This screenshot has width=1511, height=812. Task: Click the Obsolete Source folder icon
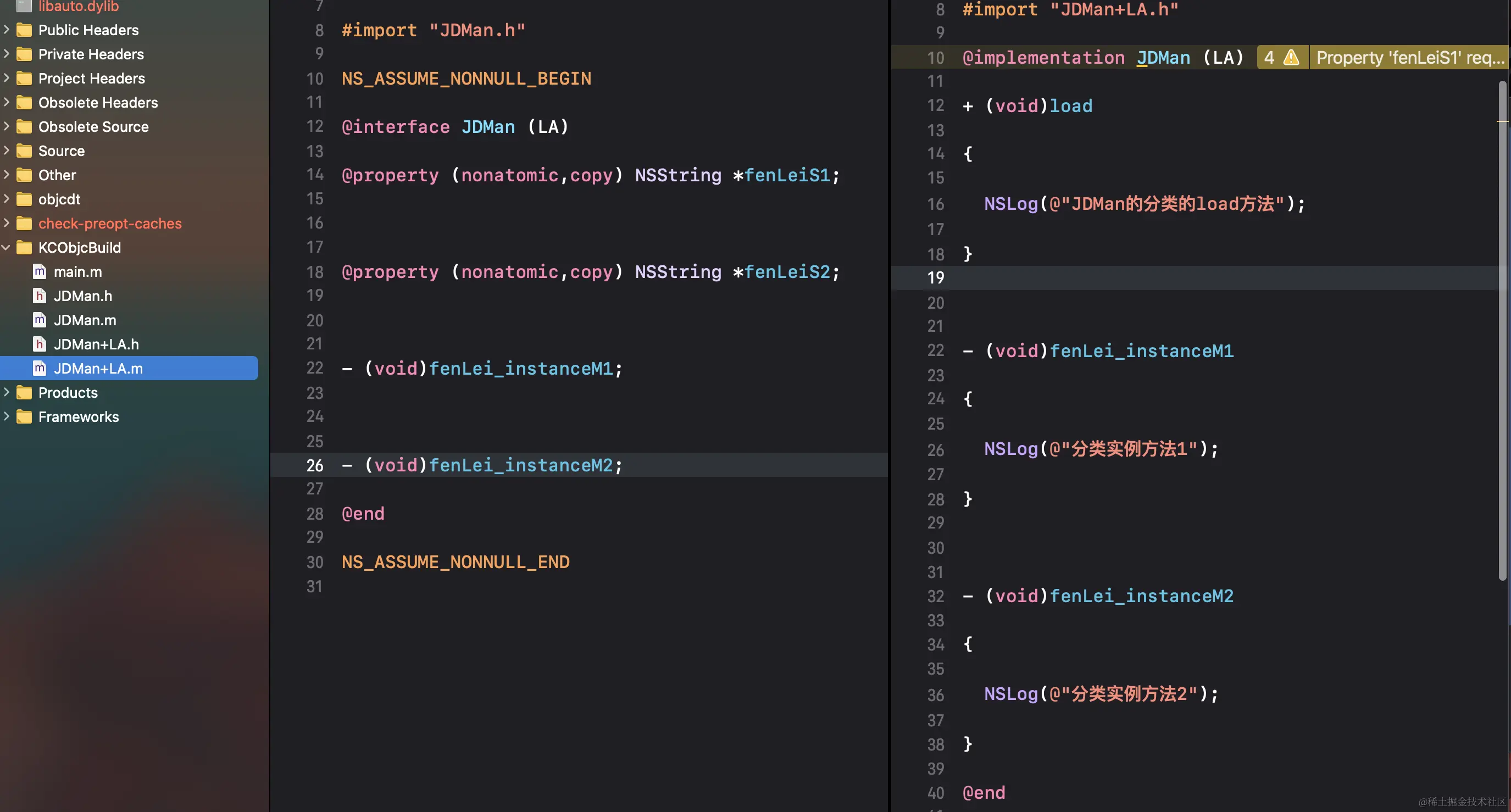click(24, 127)
